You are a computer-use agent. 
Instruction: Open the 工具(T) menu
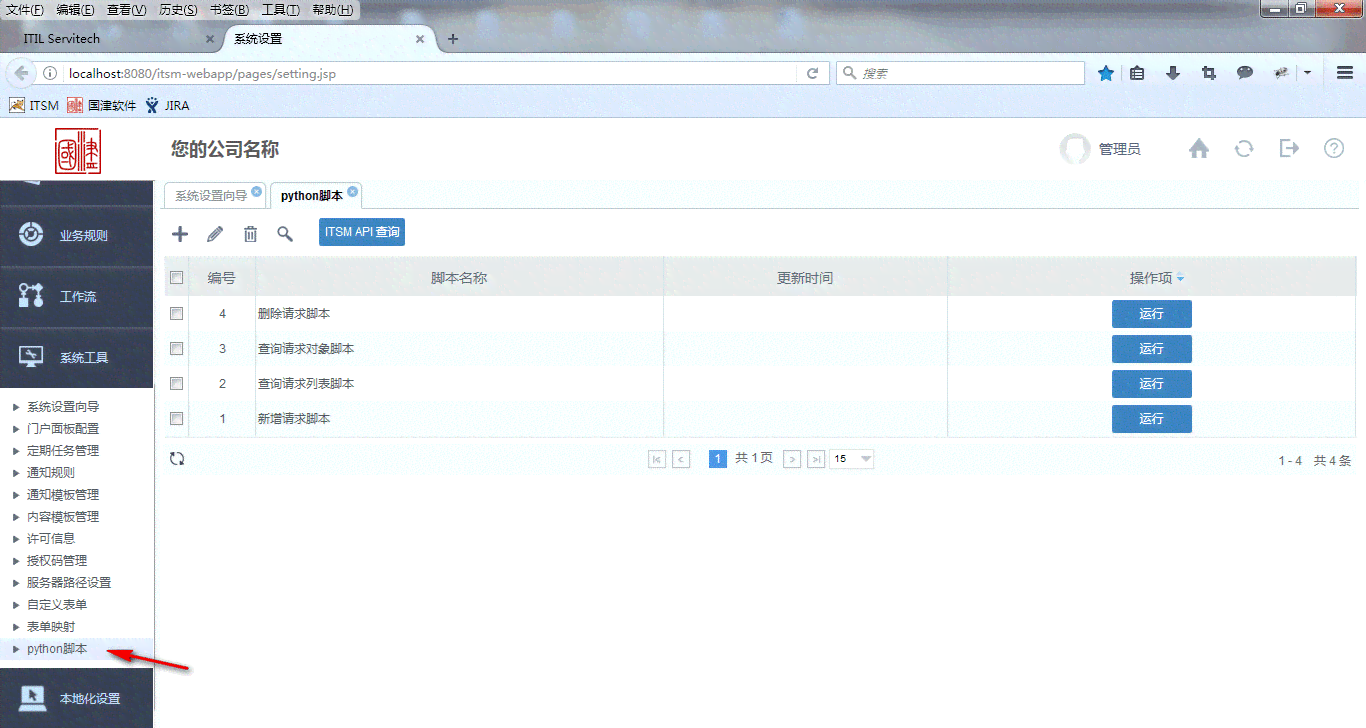point(280,10)
